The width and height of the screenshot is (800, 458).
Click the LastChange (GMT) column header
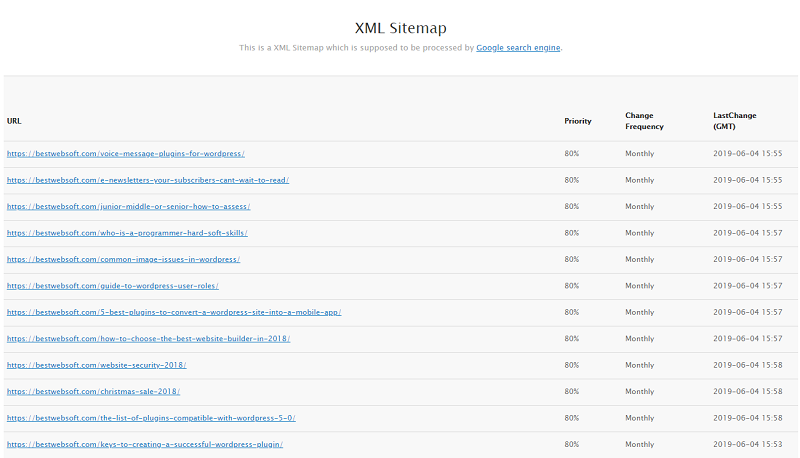click(735, 121)
